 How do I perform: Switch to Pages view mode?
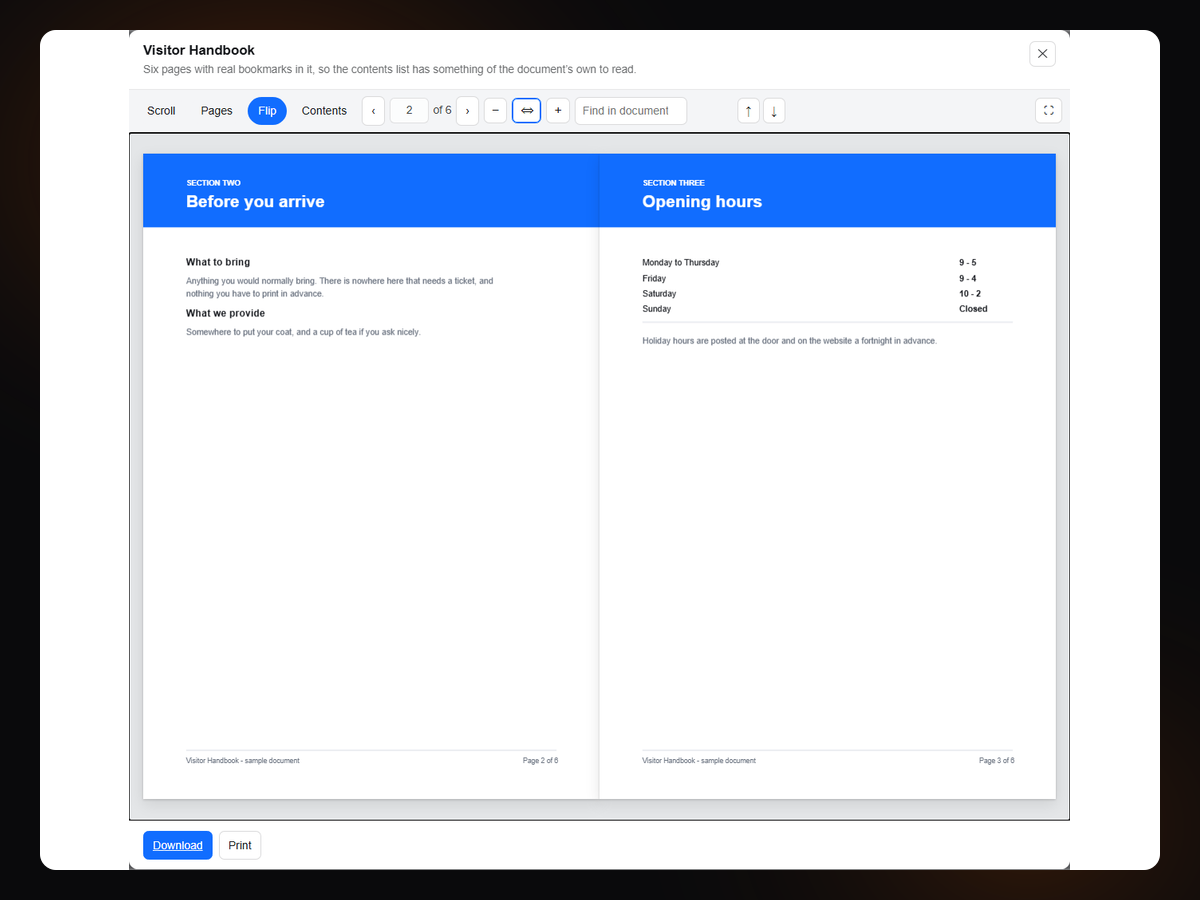[216, 111]
